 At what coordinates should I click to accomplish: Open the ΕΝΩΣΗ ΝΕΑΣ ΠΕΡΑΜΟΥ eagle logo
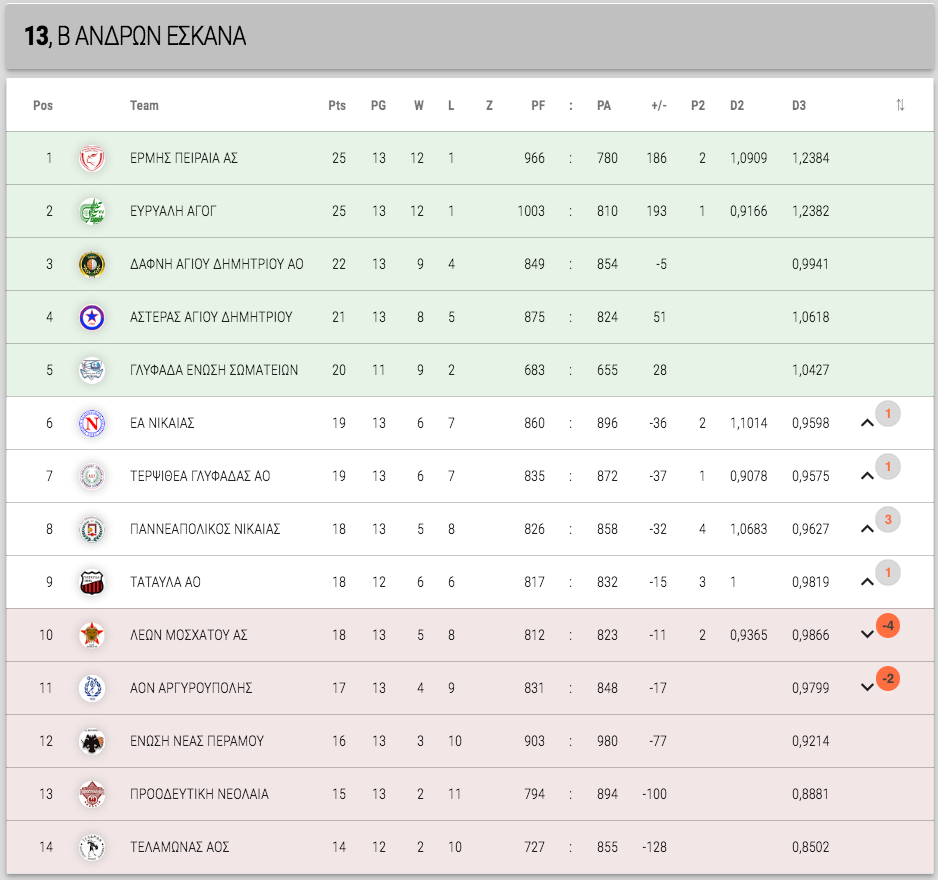coord(92,741)
